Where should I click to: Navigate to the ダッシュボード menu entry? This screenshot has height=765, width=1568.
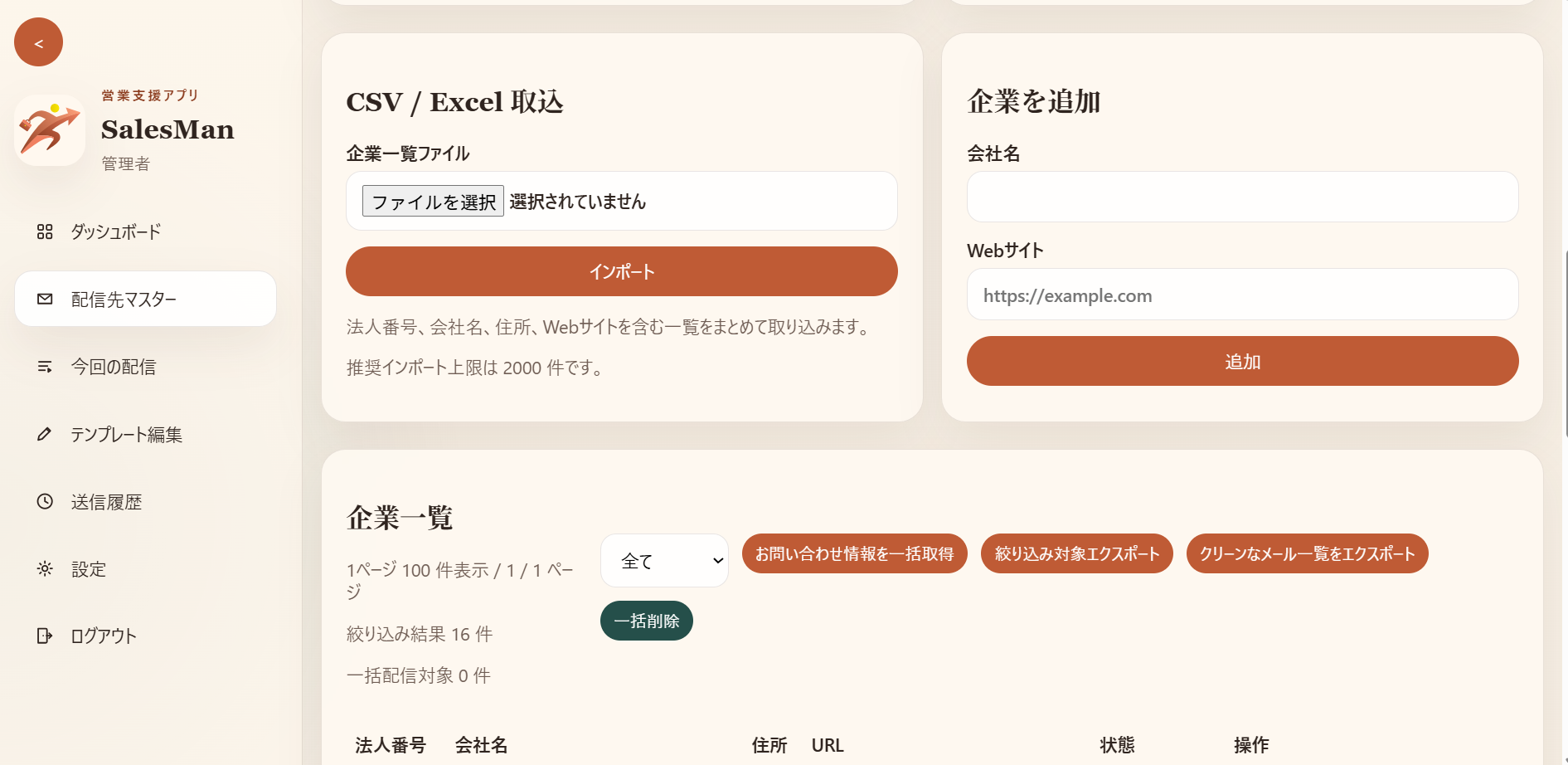point(116,232)
